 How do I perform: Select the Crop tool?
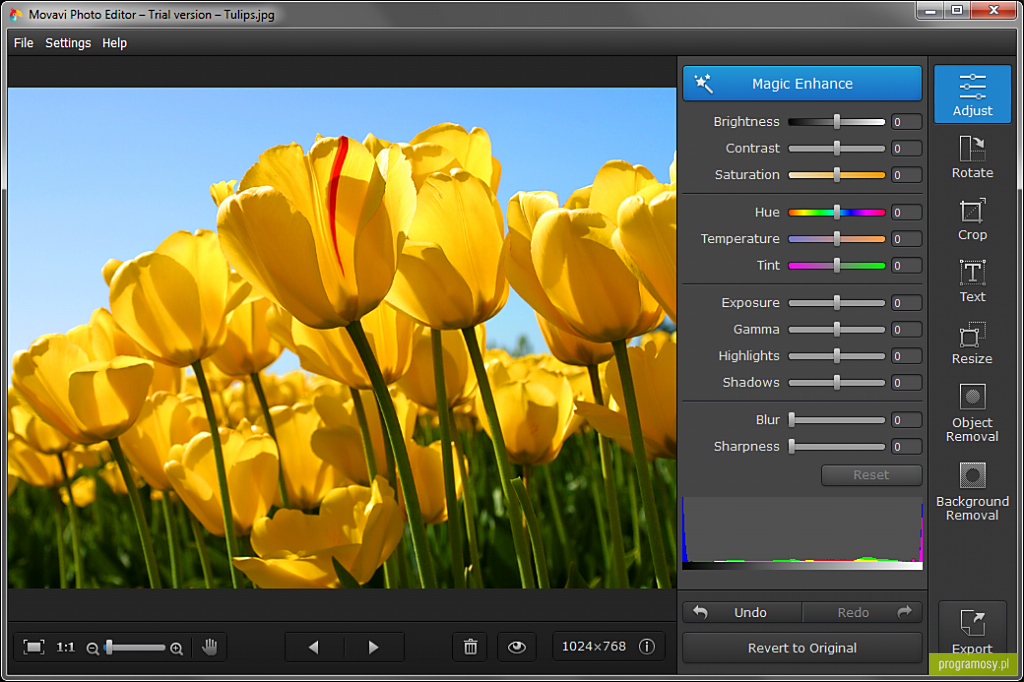tap(972, 219)
